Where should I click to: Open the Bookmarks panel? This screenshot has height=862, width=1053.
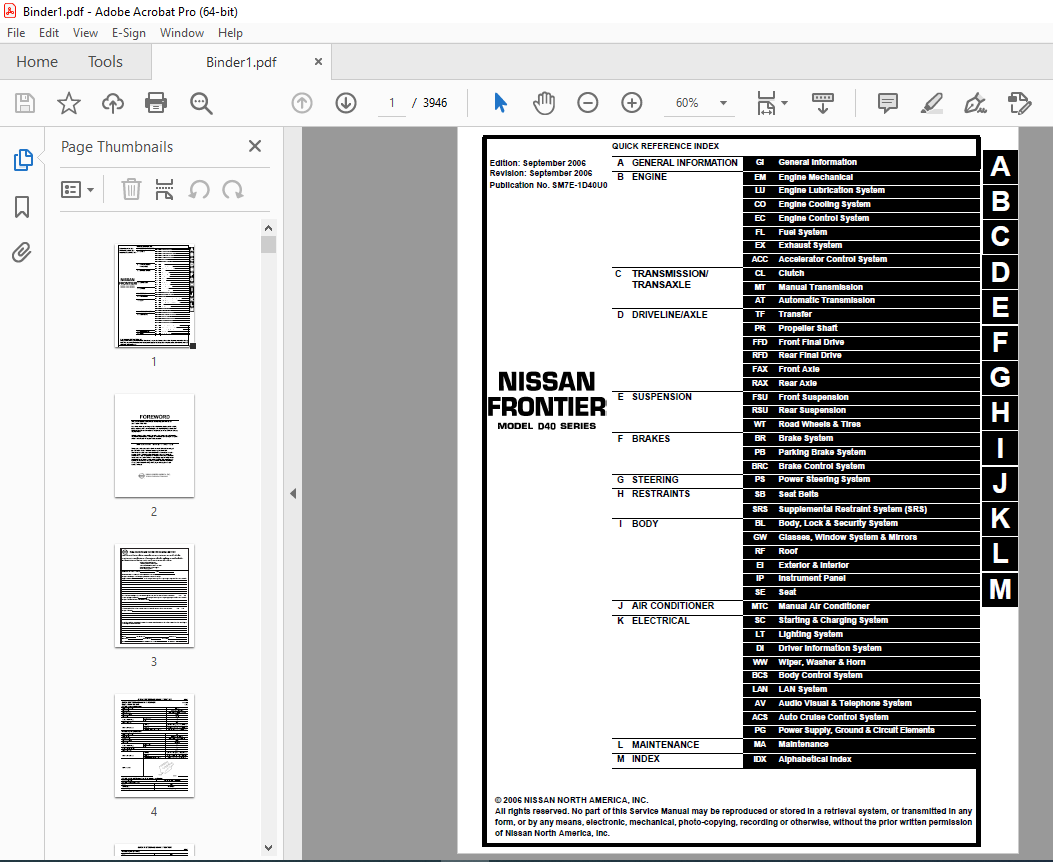pyautogui.click(x=21, y=207)
